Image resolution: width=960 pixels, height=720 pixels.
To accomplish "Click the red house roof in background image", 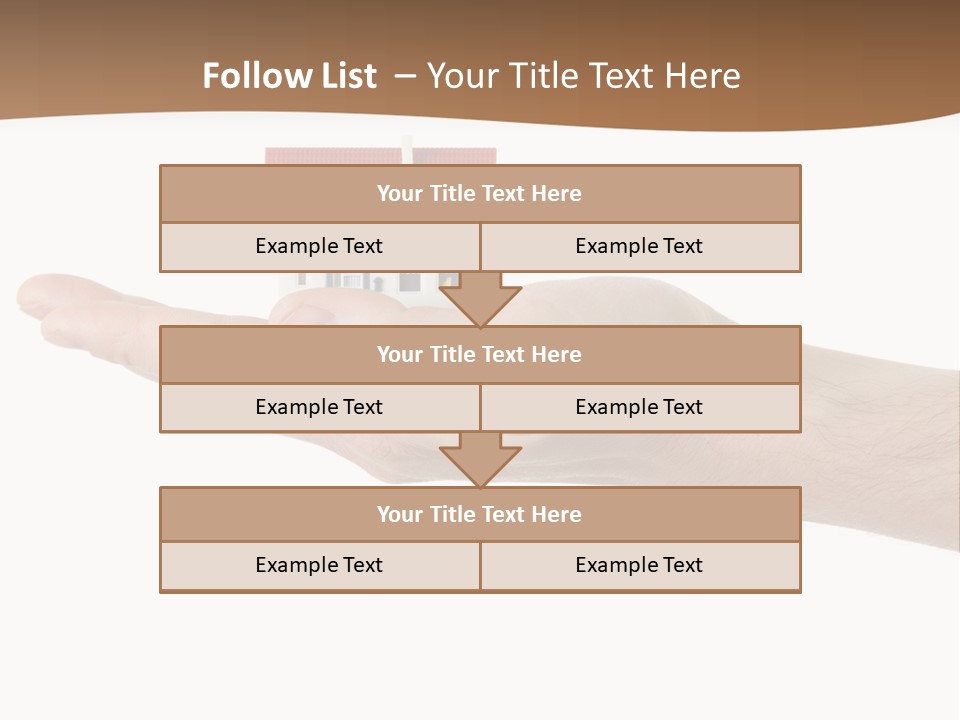I will click(x=330, y=156).
